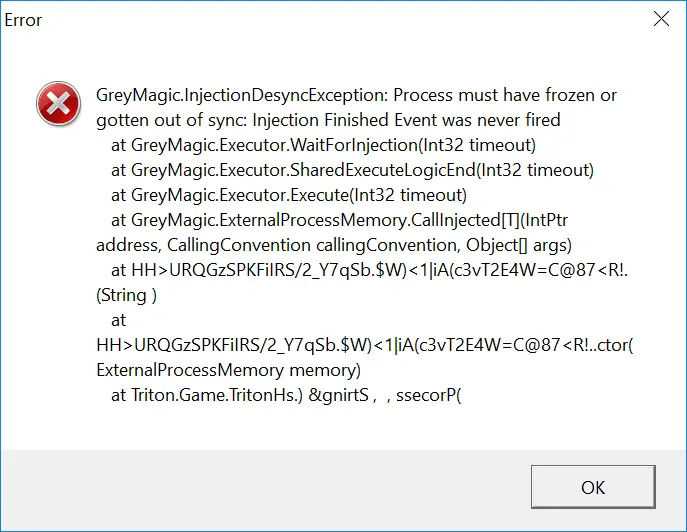
Task: Click the ExternalProcessMemory memory) line
Action: coord(229,370)
